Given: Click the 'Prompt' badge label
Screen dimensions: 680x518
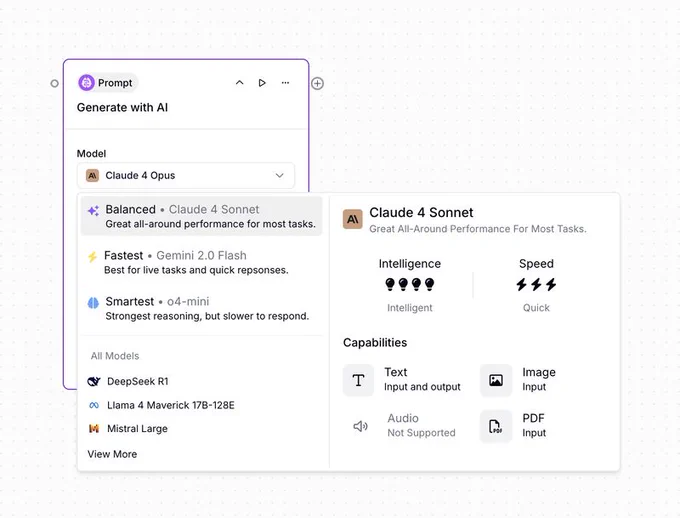Looking at the screenshot, I should coord(115,82).
